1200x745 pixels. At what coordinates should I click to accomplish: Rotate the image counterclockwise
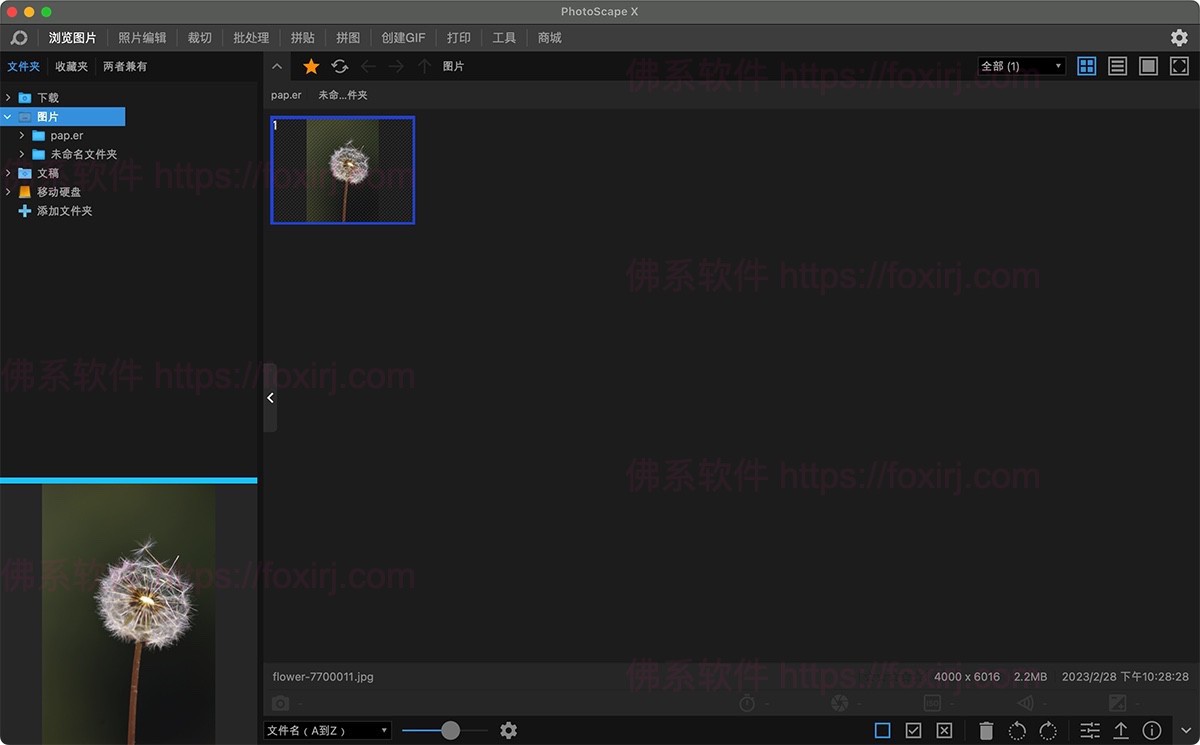pos(1016,730)
